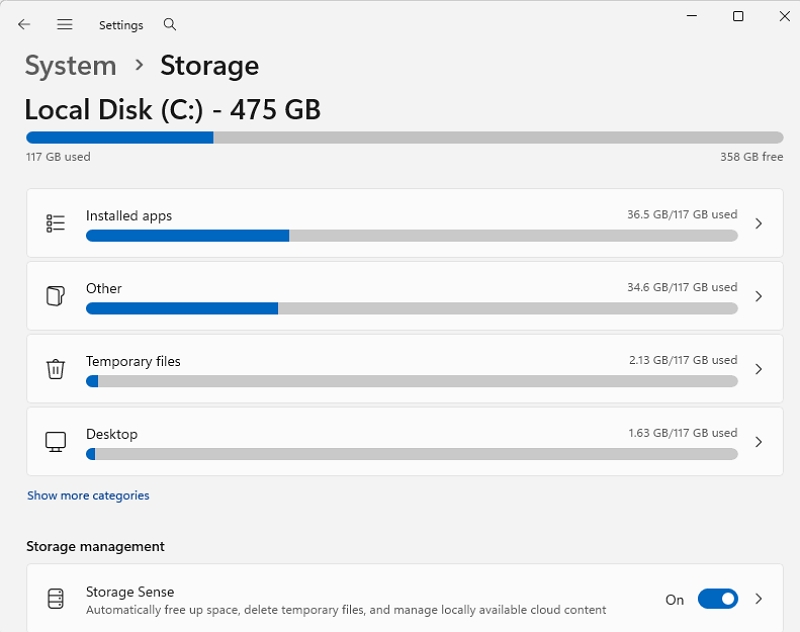Open Storage Sense settings chevron

click(x=759, y=599)
